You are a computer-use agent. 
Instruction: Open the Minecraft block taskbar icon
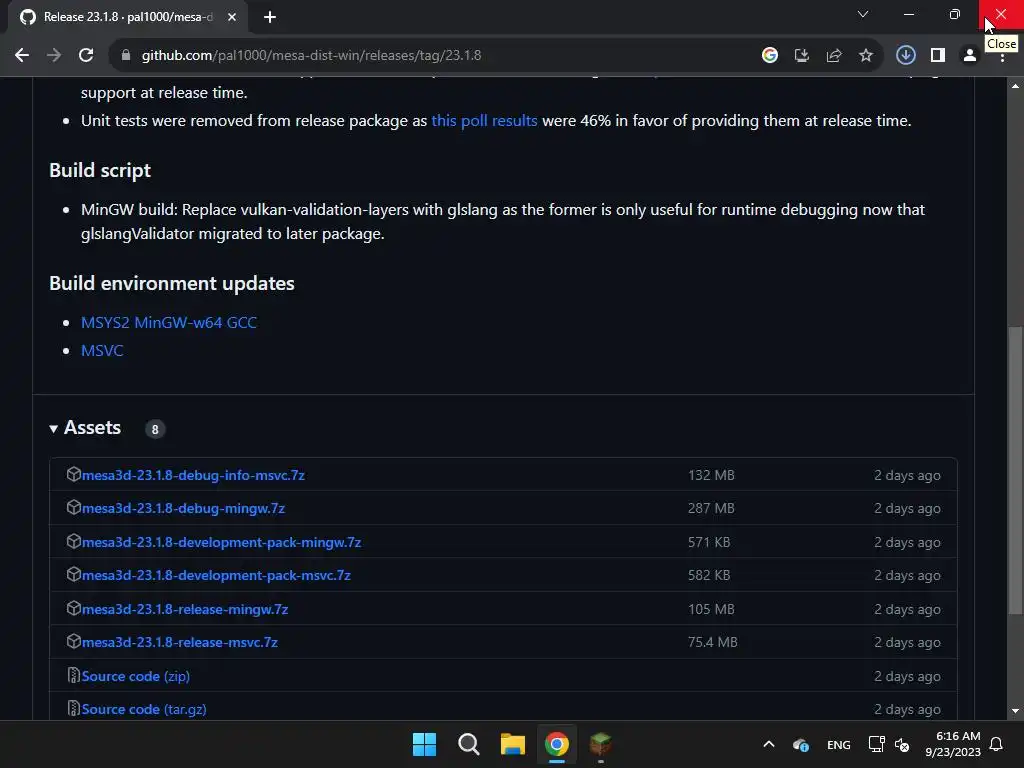[x=600, y=744]
